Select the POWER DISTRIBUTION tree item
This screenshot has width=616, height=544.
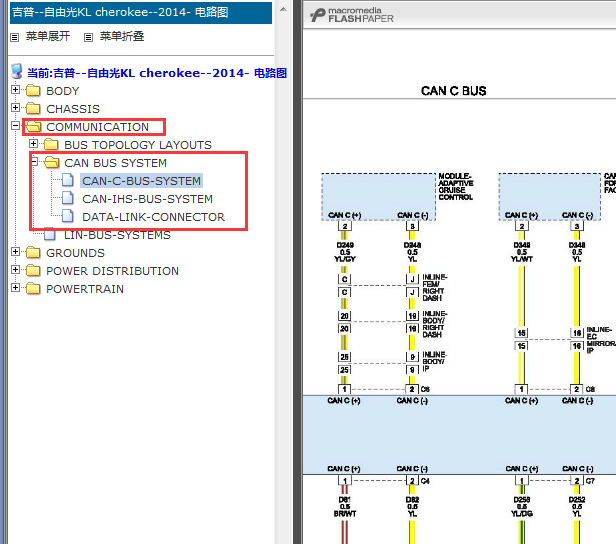[x=112, y=271]
